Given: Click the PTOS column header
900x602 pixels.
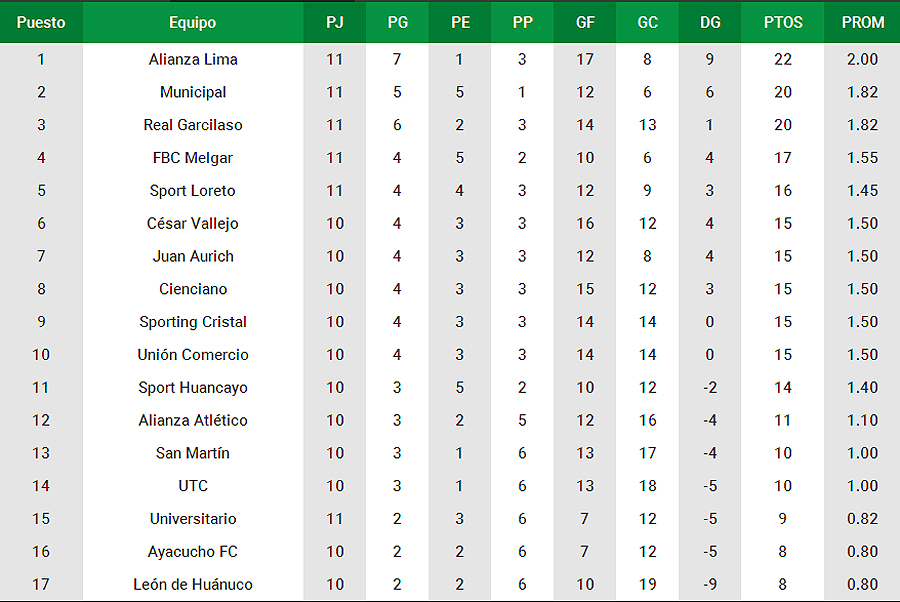Looking at the screenshot, I should pos(783,22).
